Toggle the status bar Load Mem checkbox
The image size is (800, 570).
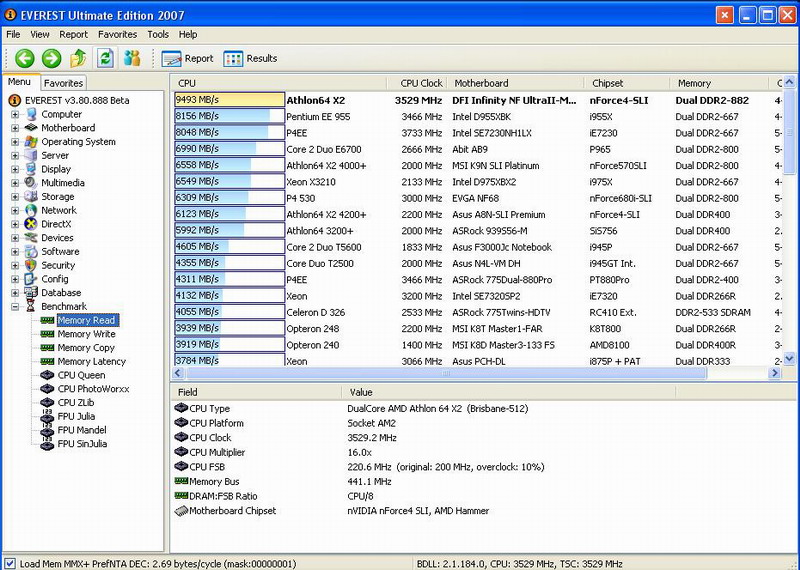pyautogui.click(x=10, y=564)
